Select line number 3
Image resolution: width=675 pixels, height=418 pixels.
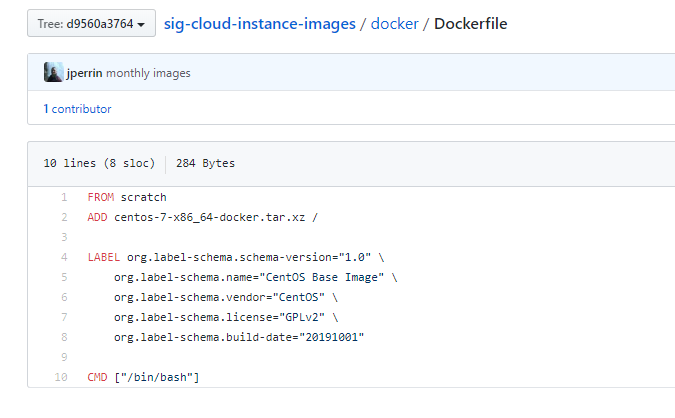coord(64,237)
